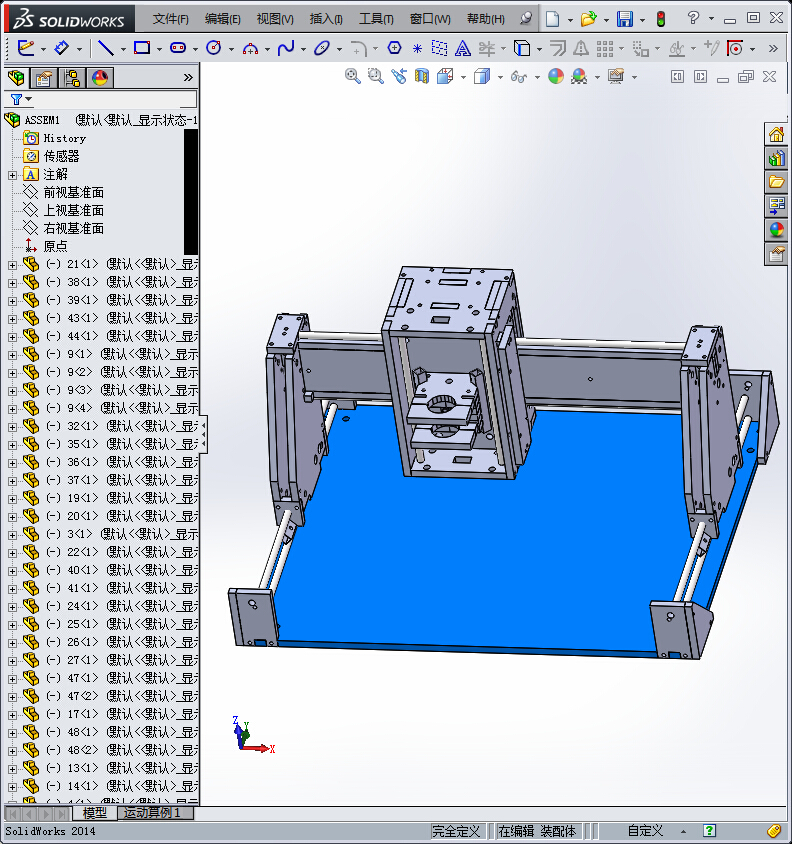Show more sketch toolbar items

pos(774,48)
